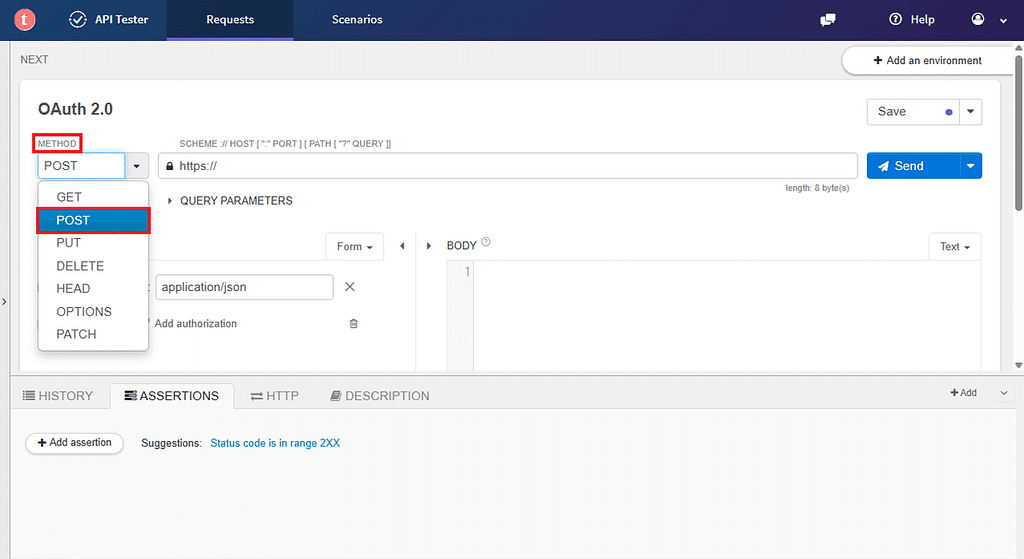The width and height of the screenshot is (1024, 559).
Task: Click the Talend logo icon
Action: pos(24,20)
